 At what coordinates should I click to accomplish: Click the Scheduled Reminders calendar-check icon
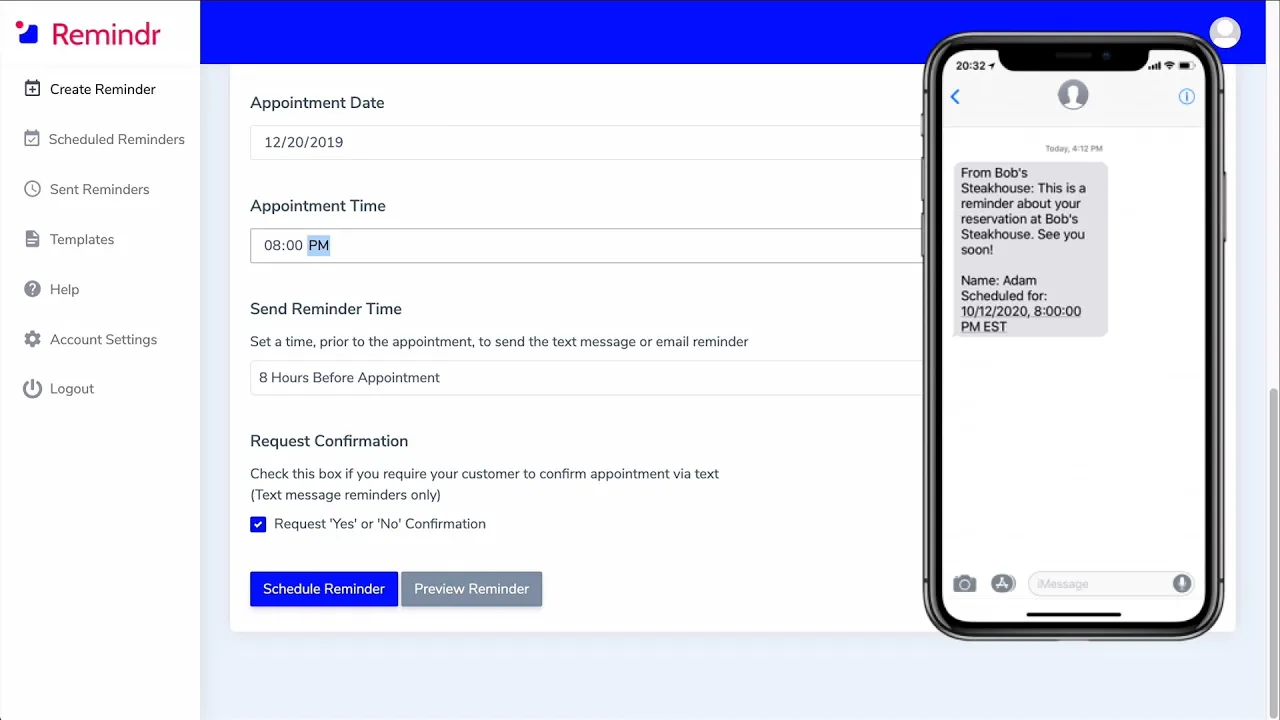tap(32, 139)
